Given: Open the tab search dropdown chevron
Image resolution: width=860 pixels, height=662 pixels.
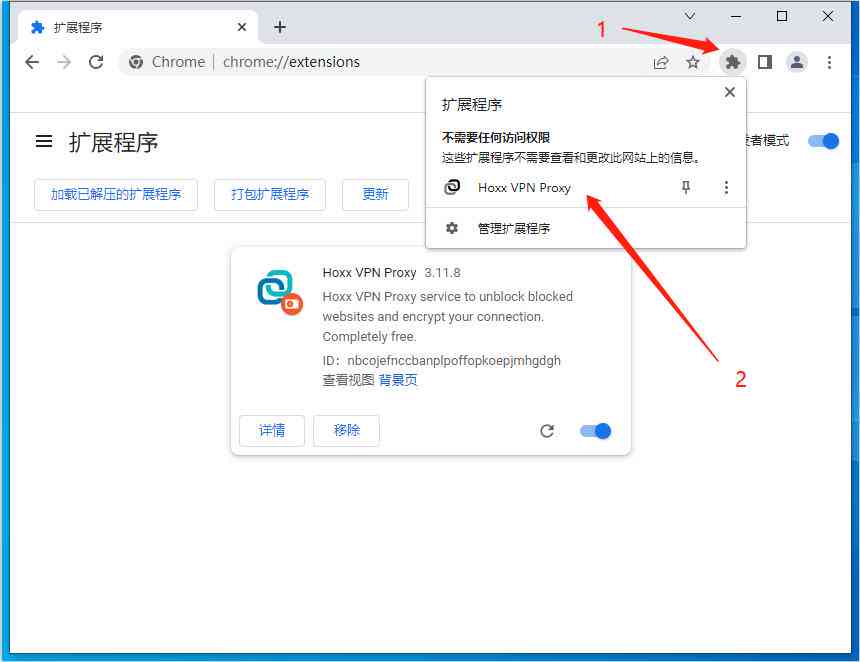Looking at the screenshot, I should tap(690, 16).
